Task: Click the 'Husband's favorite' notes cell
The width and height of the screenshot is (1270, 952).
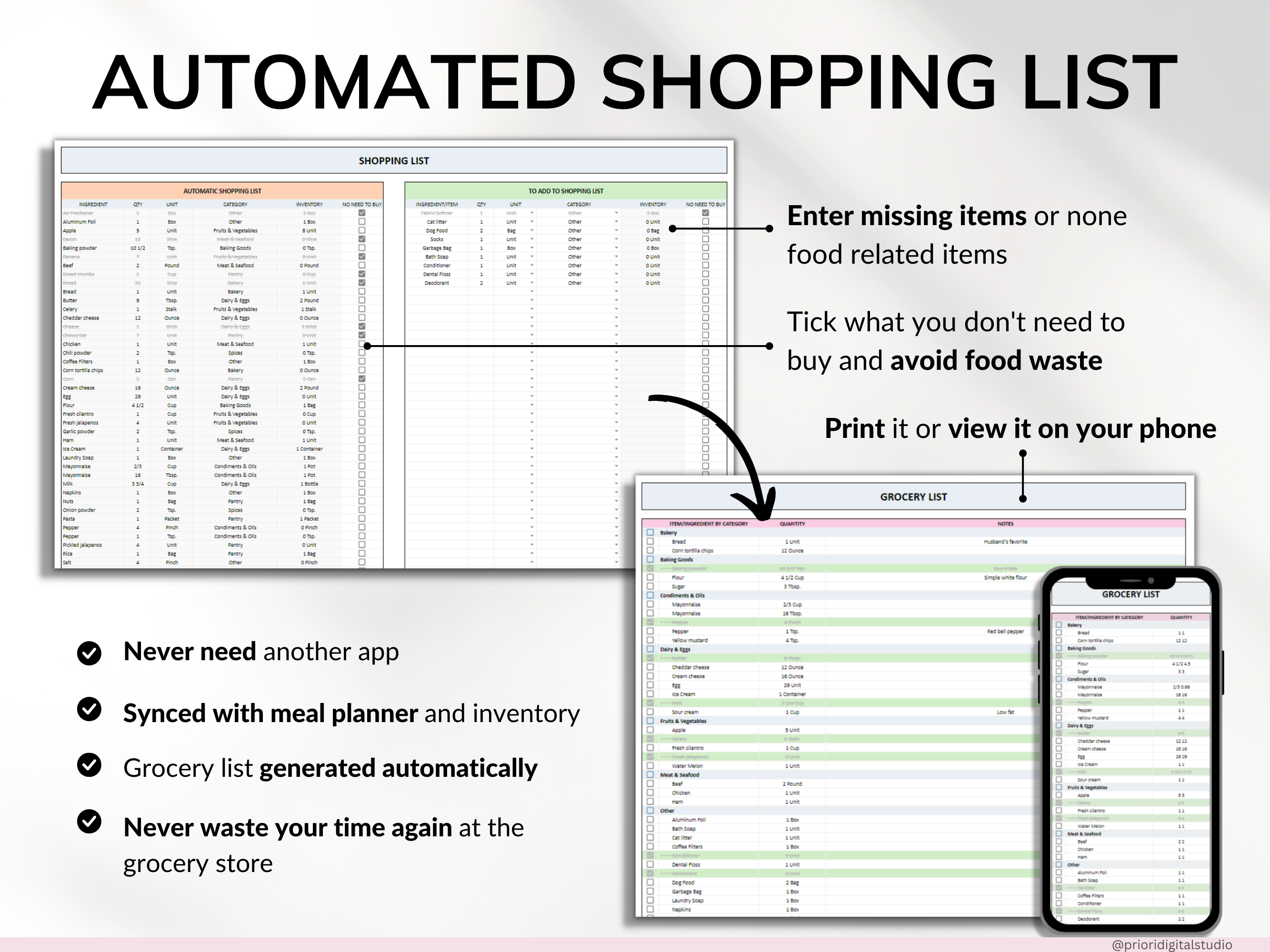Action: (x=1005, y=542)
